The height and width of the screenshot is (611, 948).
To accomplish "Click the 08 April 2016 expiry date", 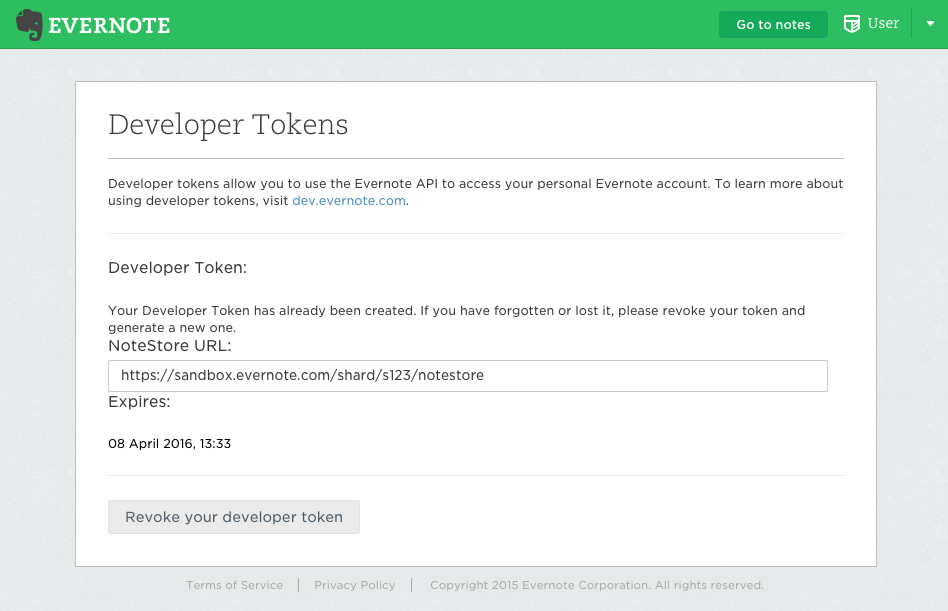I will 169,443.
